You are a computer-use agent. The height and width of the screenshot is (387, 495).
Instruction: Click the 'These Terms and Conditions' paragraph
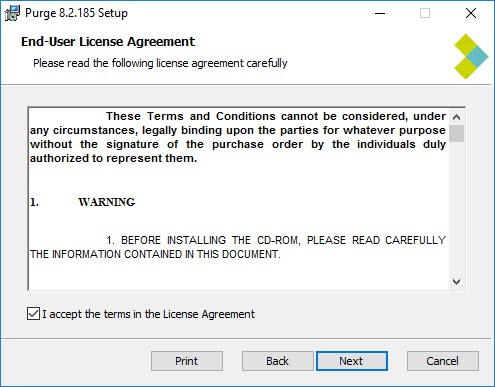point(238,137)
